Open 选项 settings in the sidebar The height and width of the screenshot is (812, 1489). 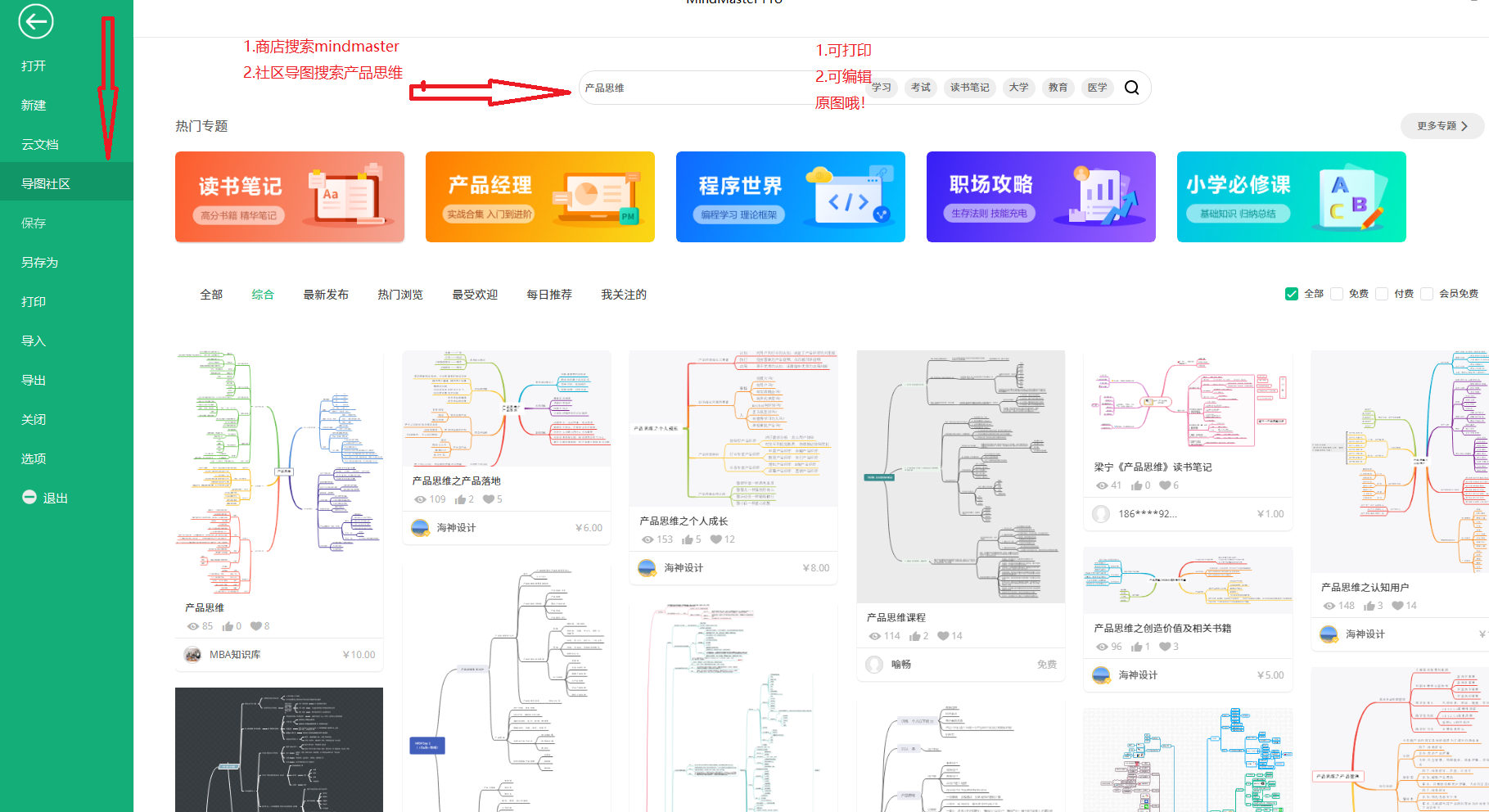[66, 458]
